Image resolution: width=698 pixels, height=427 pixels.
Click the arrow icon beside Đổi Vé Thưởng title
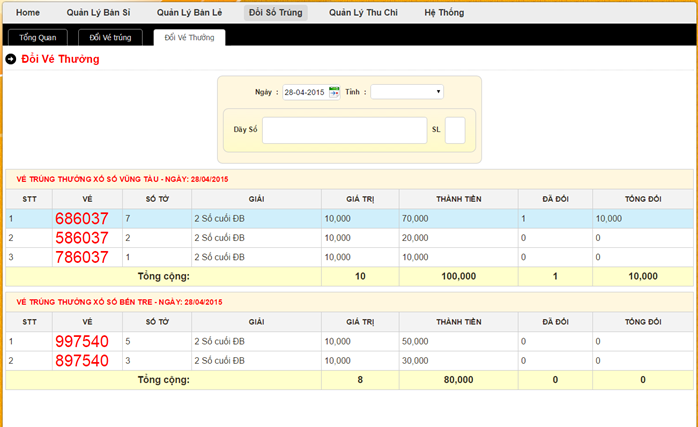click(11, 60)
